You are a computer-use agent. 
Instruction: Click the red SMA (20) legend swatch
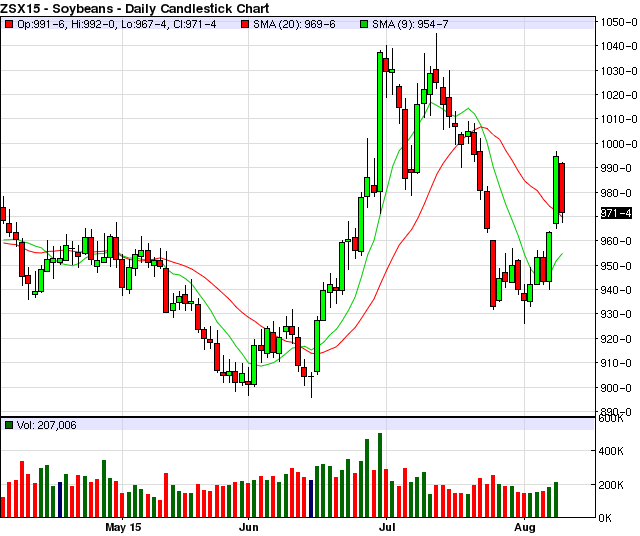point(245,24)
